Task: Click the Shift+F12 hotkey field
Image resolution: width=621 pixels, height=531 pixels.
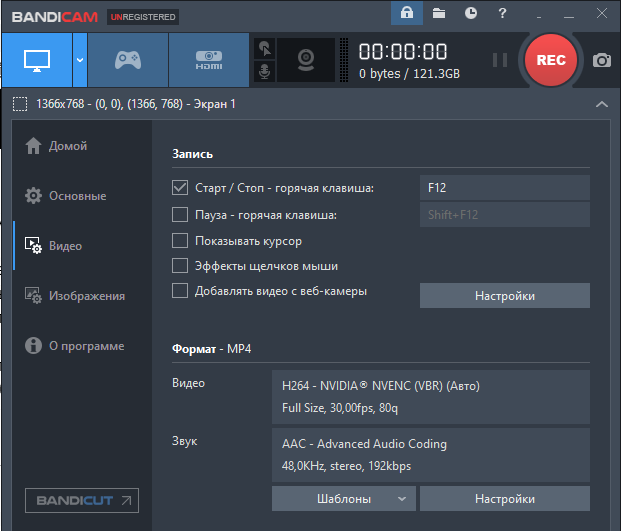Action: 505,215
